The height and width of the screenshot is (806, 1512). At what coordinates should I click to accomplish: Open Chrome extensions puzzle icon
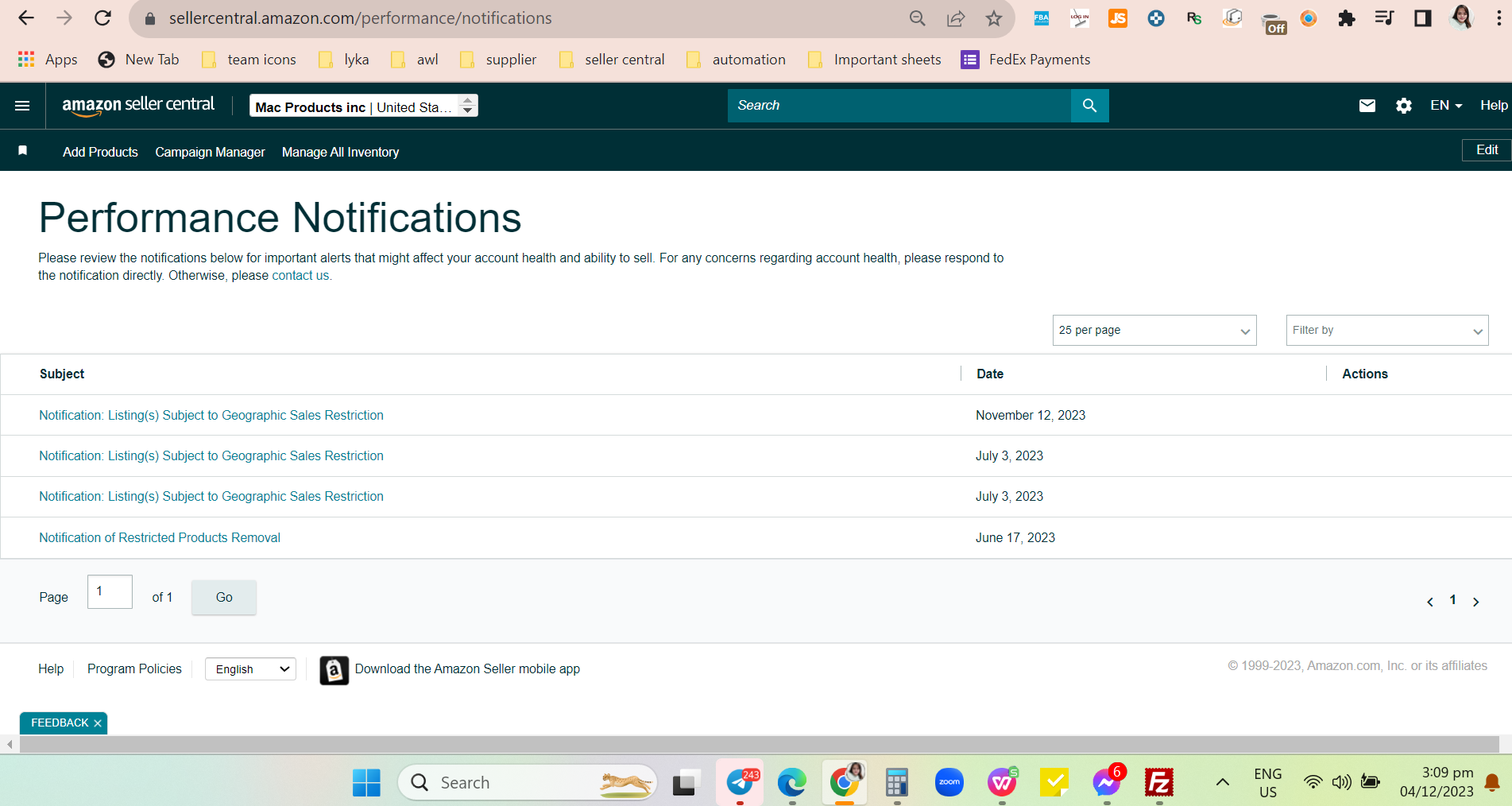click(x=1346, y=18)
